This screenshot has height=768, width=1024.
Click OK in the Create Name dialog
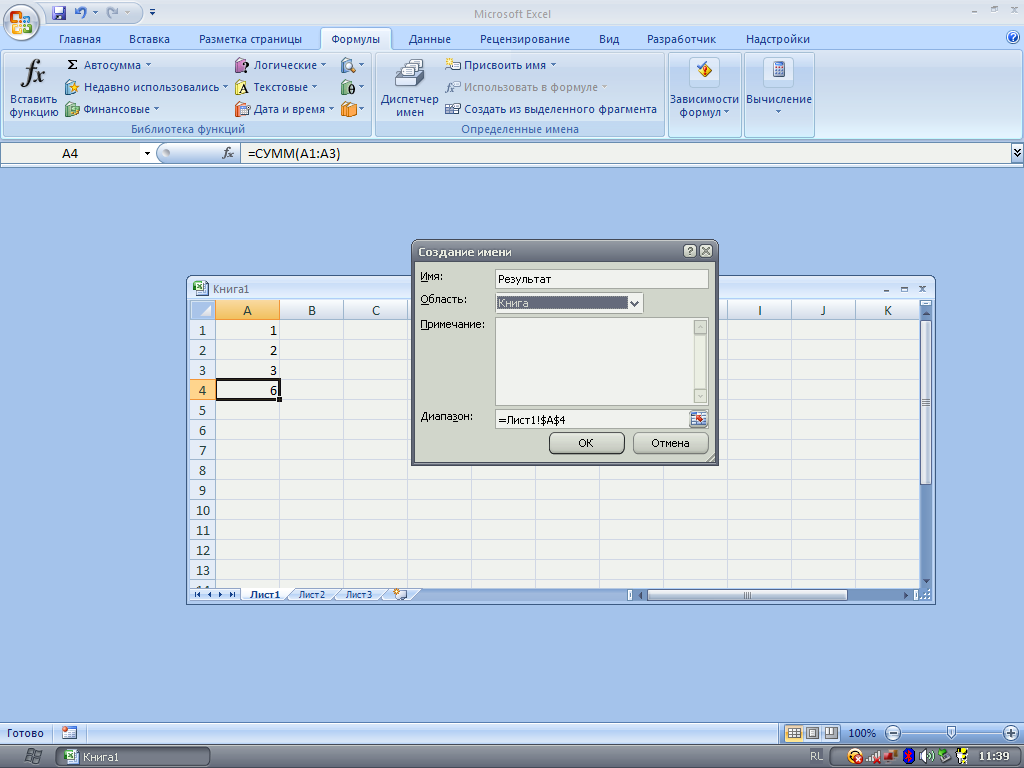[x=586, y=443]
